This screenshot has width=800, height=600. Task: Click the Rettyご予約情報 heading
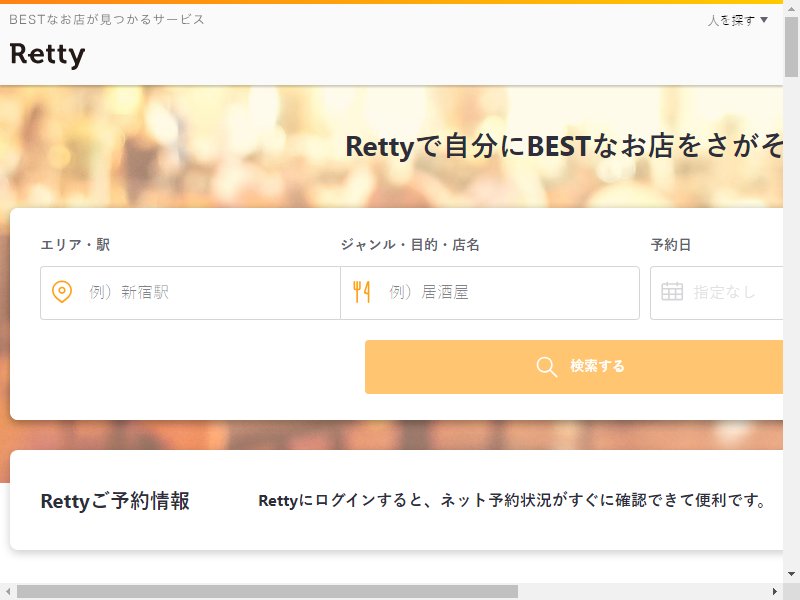point(115,501)
